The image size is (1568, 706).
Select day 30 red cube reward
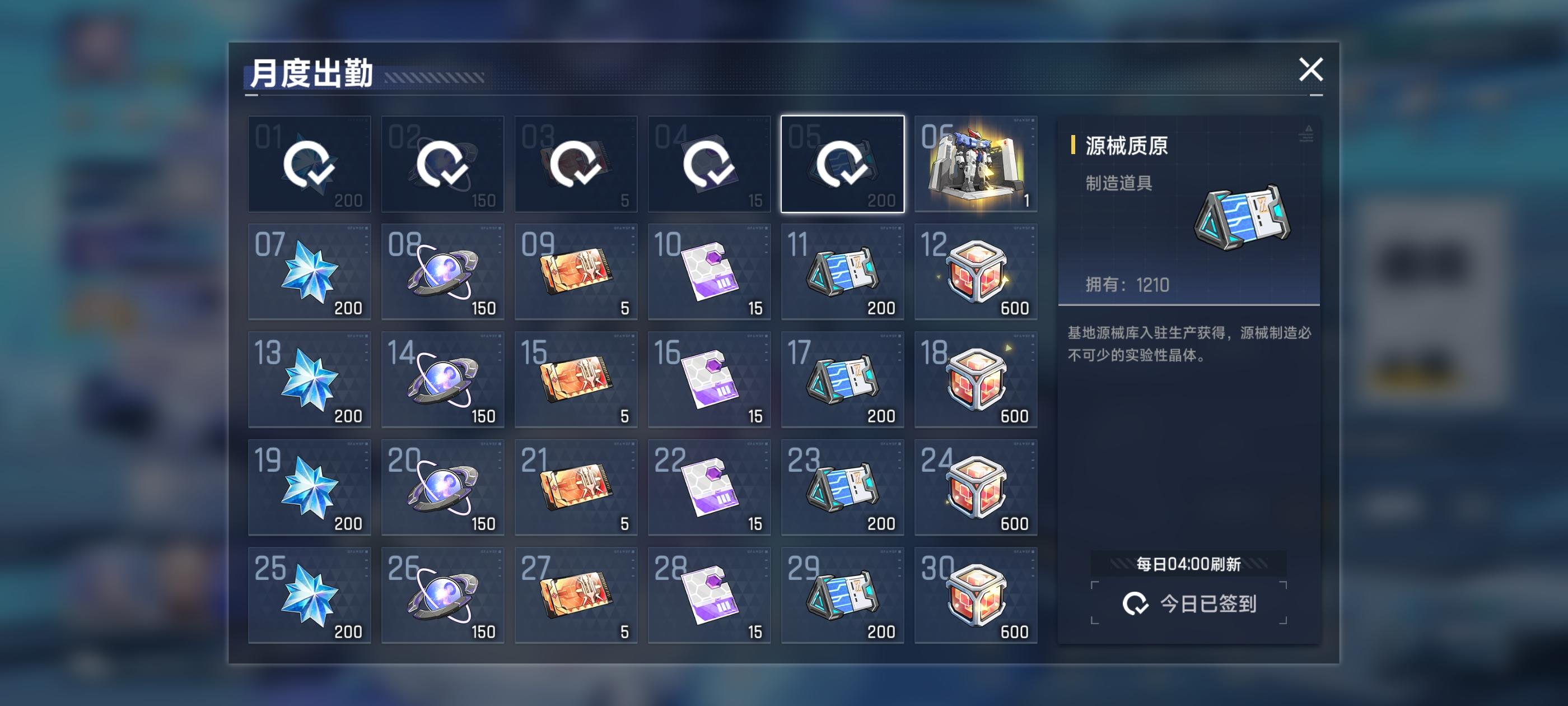976,595
